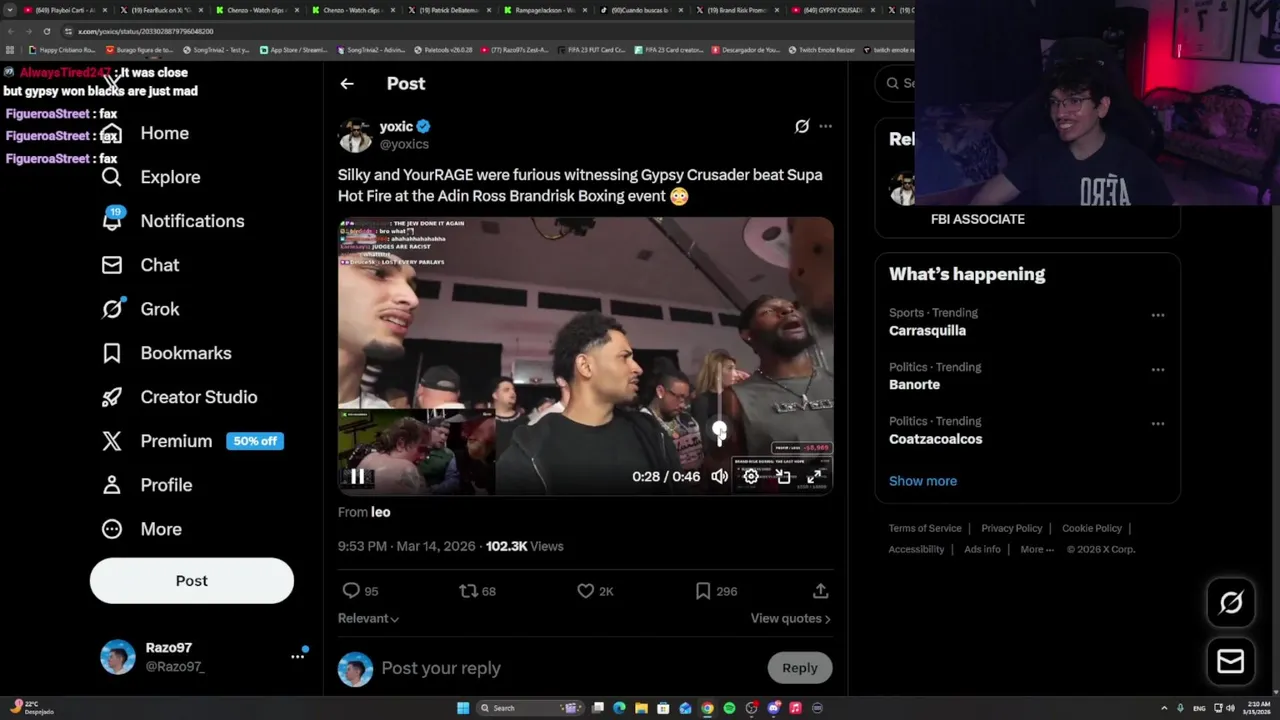Expand the footer More menu

[x=1037, y=549]
